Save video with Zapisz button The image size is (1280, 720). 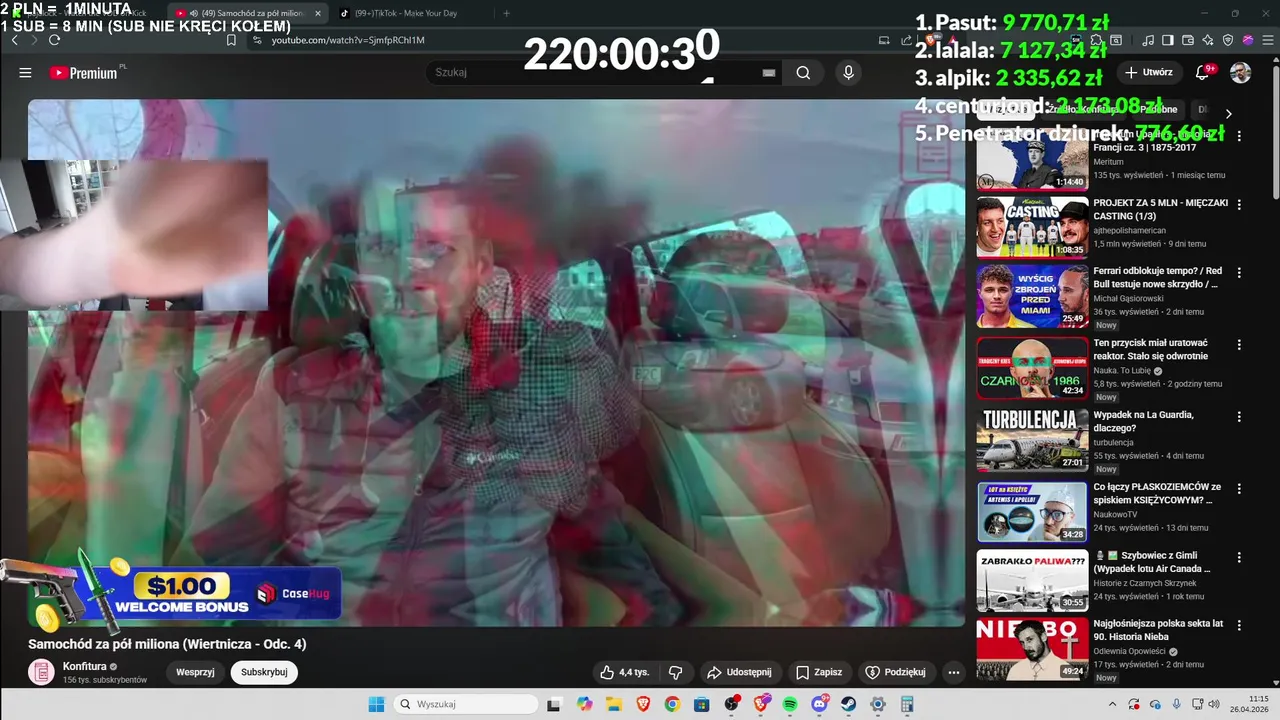[x=819, y=672]
